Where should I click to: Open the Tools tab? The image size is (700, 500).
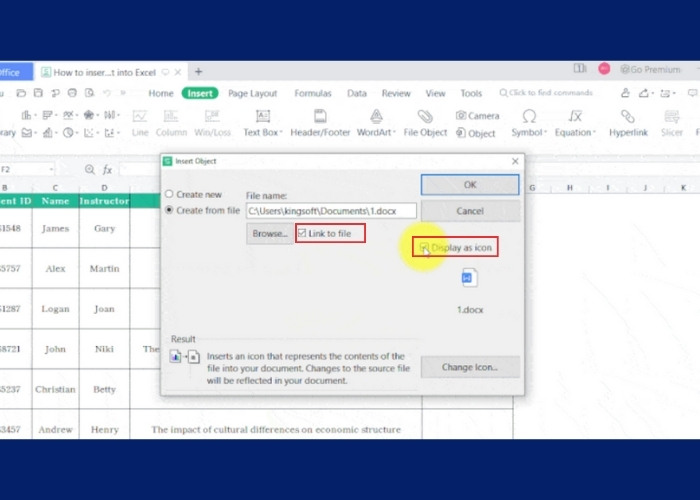click(x=471, y=93)
